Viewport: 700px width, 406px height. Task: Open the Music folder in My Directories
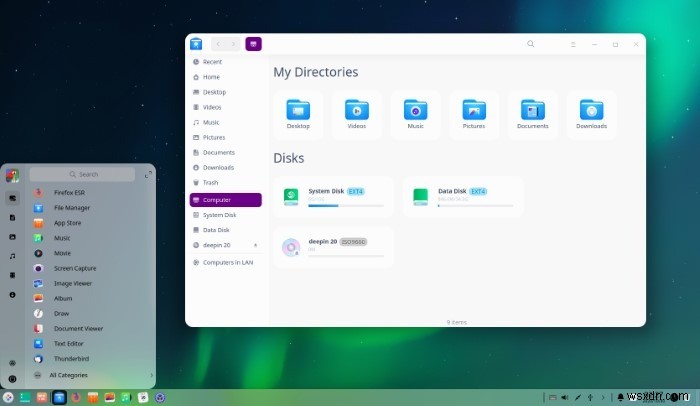(x=415, y=115)
